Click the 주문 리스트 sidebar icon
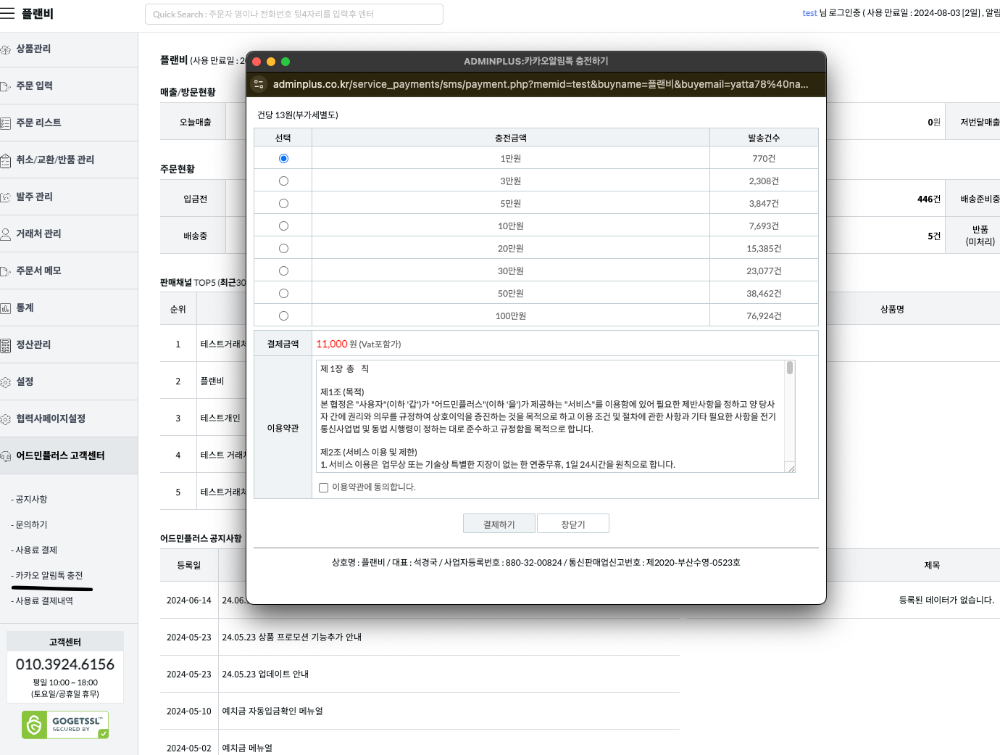 (x=5, y=123)
